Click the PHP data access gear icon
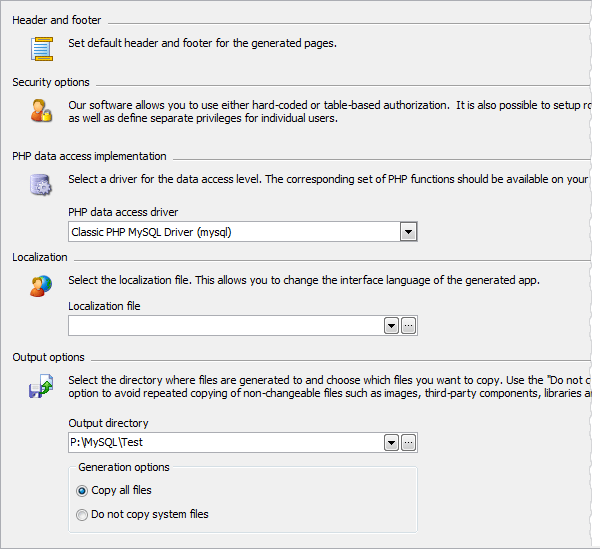 coord(41,185)
